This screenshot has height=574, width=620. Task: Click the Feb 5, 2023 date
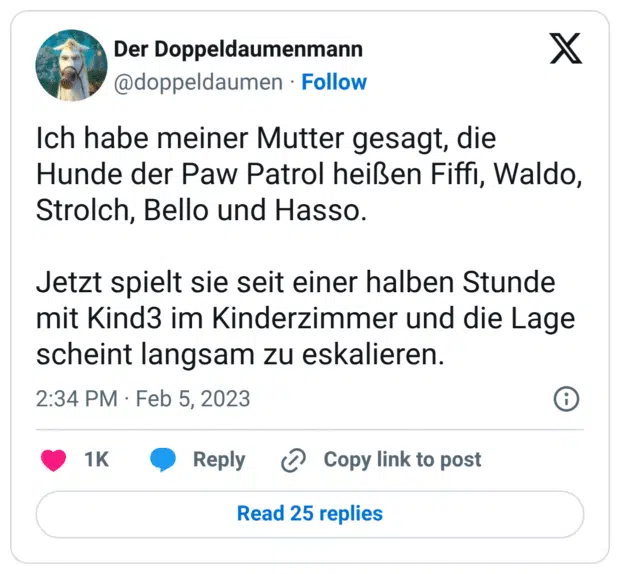pyautogui.click(x=195, y=399)
